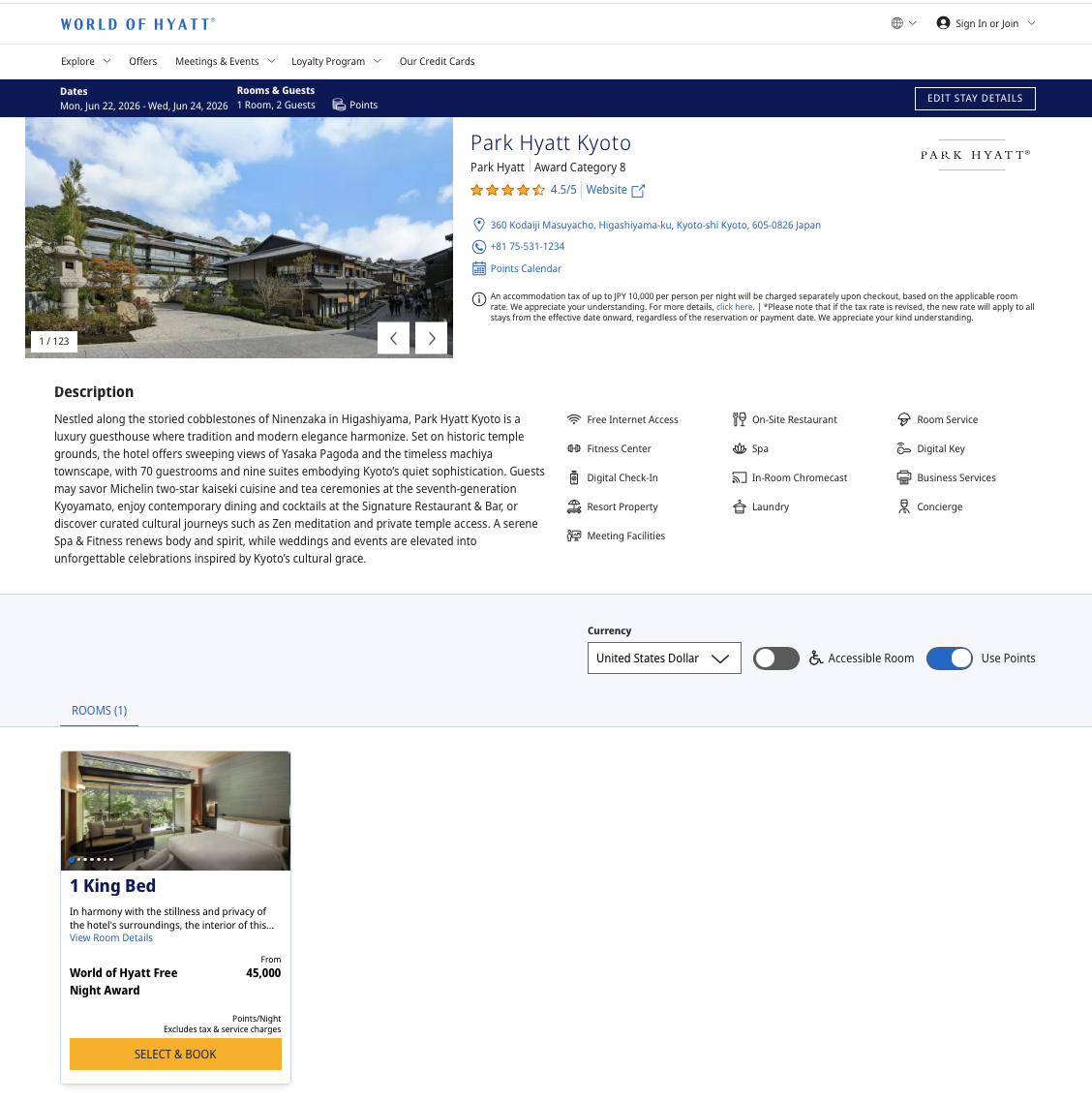Click the World of Hyatt logo
The height and width of the screenshot is (1102, 1092).
pos(137,24)
